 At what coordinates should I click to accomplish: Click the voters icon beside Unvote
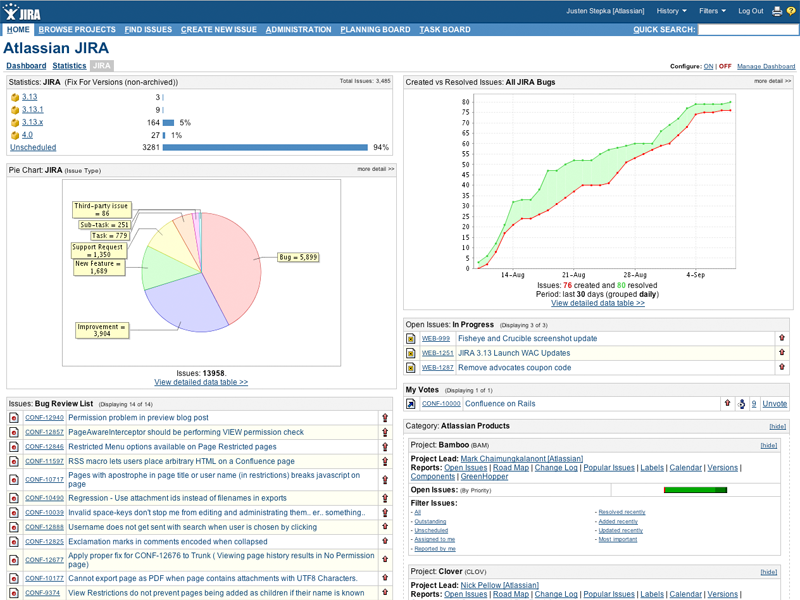(741, 404)
